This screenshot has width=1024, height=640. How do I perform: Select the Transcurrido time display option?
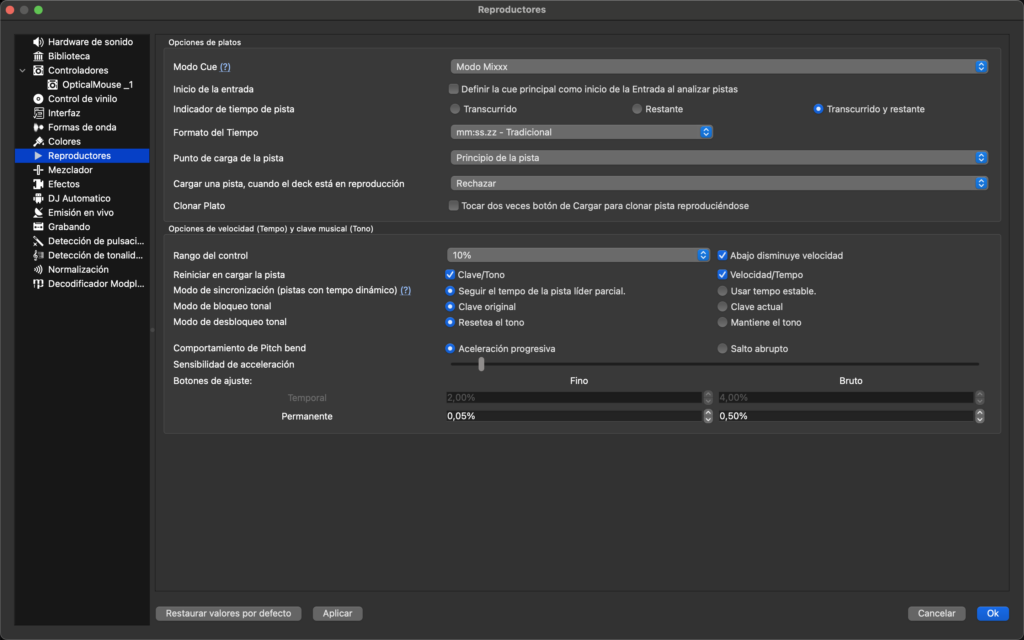[455, 109]
